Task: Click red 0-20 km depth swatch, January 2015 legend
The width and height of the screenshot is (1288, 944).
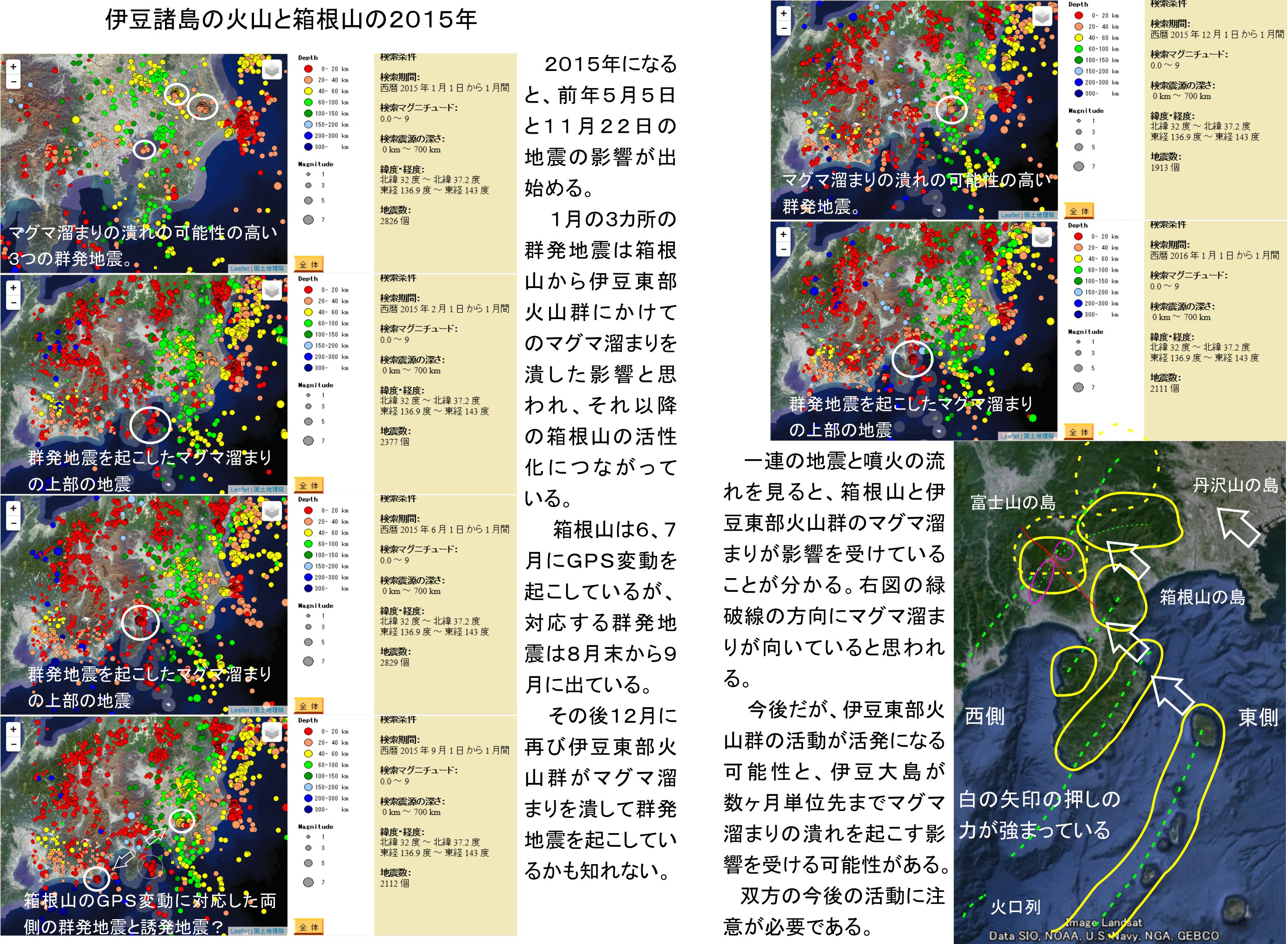Action: 308,69
